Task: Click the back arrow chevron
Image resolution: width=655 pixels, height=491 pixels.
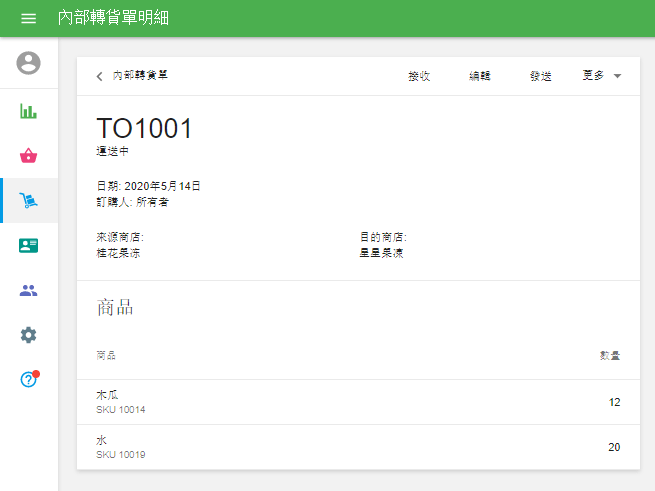Action: pyautogui.click(x=99, y=76)
